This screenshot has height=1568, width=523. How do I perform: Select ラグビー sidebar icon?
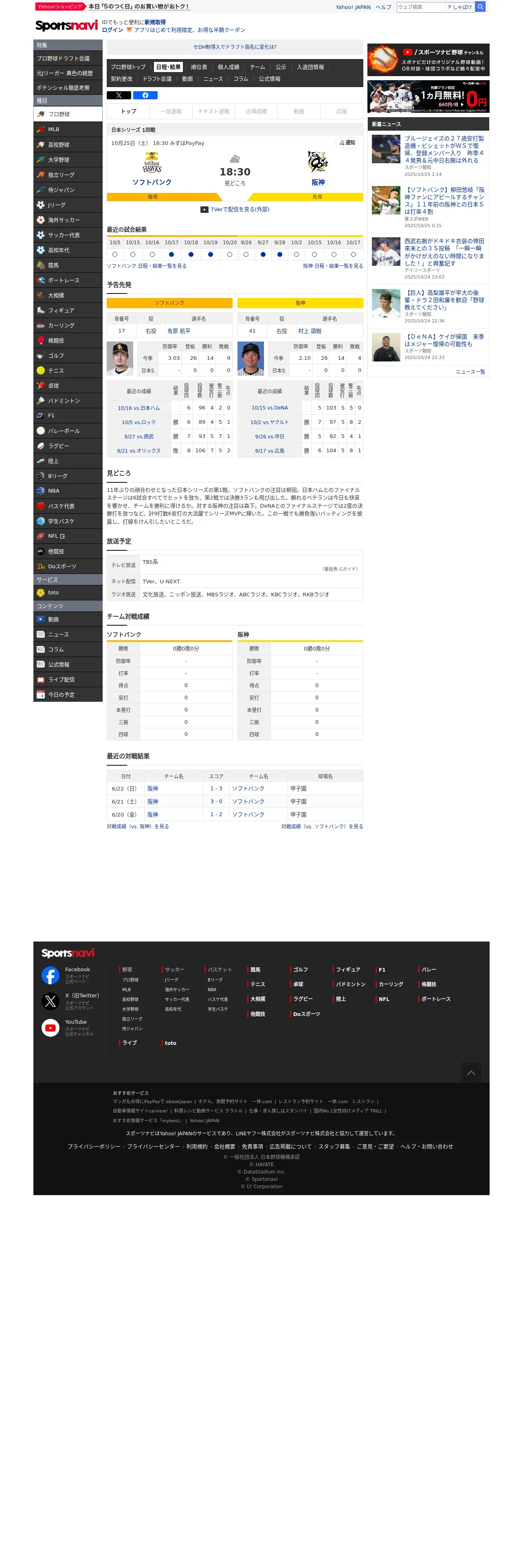click(x=41, y=446)
